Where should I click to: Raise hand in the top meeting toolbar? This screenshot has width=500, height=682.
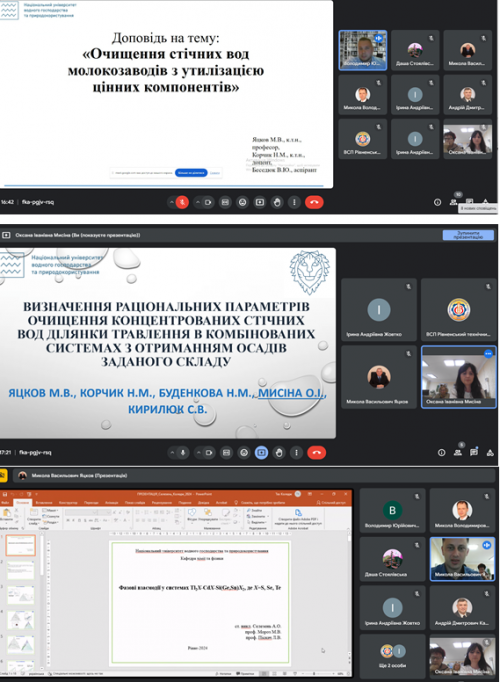click(277, 202)
